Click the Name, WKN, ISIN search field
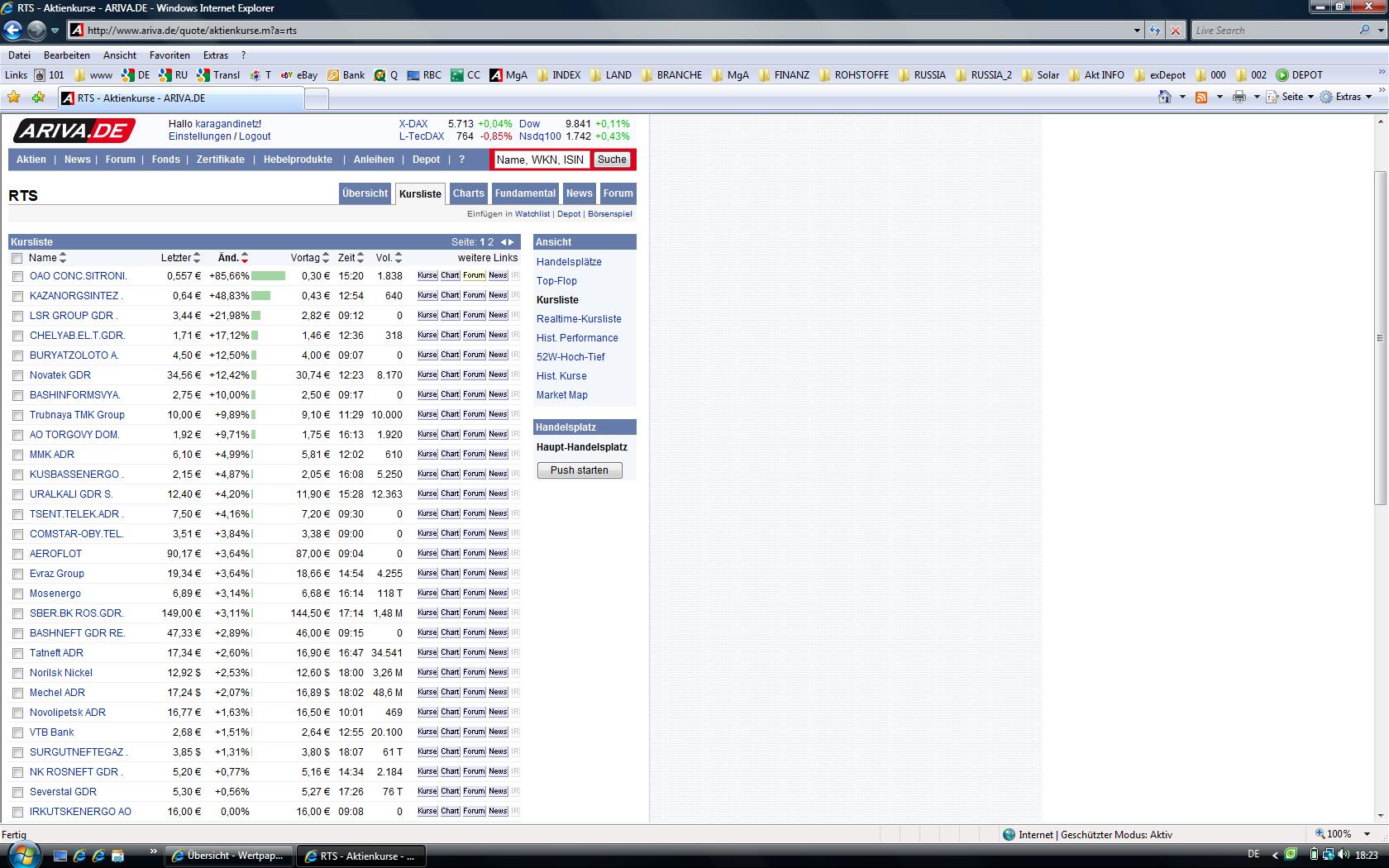 (541, 160)
